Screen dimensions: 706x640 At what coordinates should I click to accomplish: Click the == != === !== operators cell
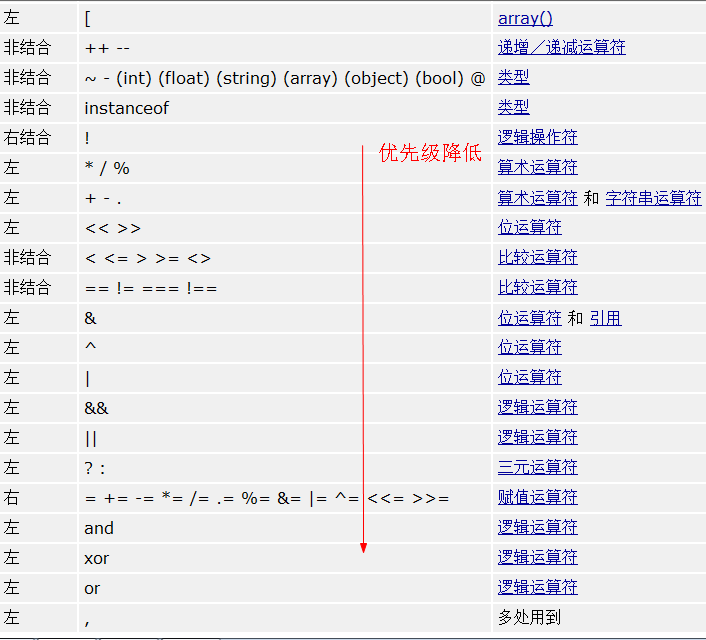point(285,288)
